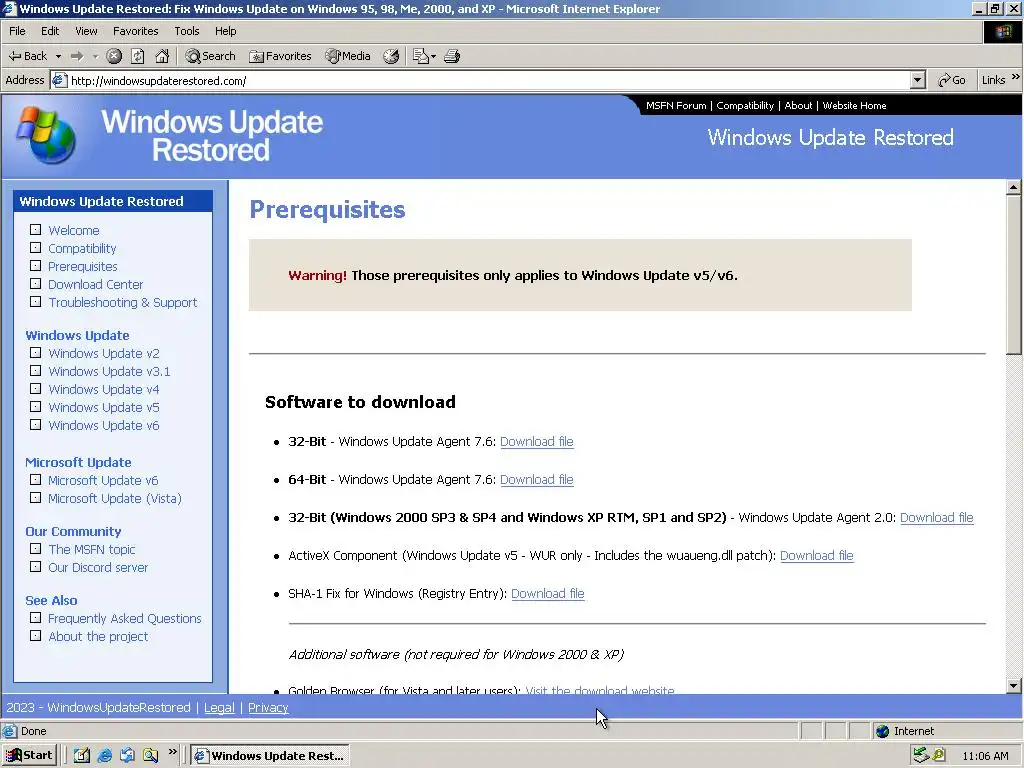This screenshot has height=768, width=1024.
Task: Open the Media toolbar button
Action: point(348,56)
